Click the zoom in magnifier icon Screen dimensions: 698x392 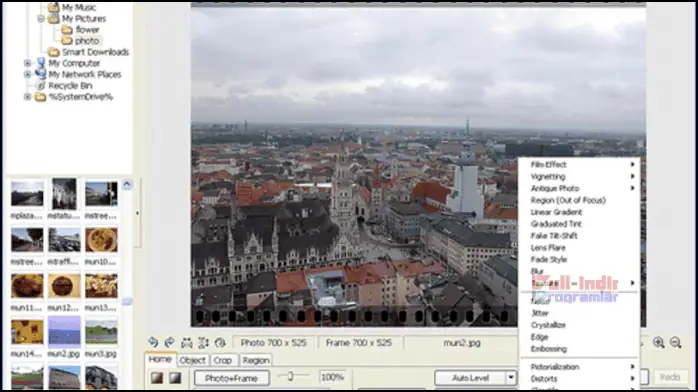click(x=659, y=342)
